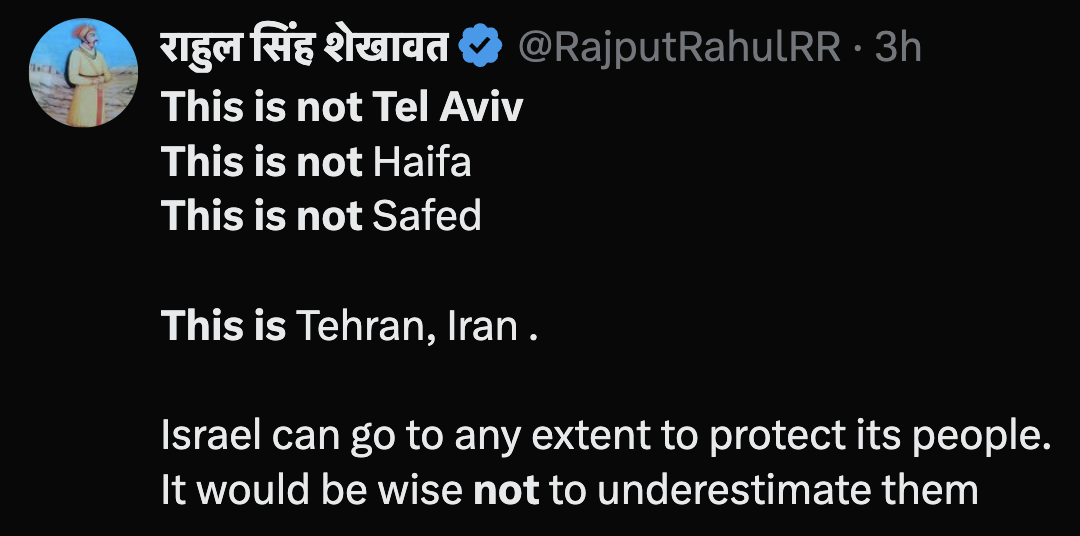This screenshot has height=536, width=1080.
Task: Click the word "Haifa" in the tweet
Action: [421, 161]
